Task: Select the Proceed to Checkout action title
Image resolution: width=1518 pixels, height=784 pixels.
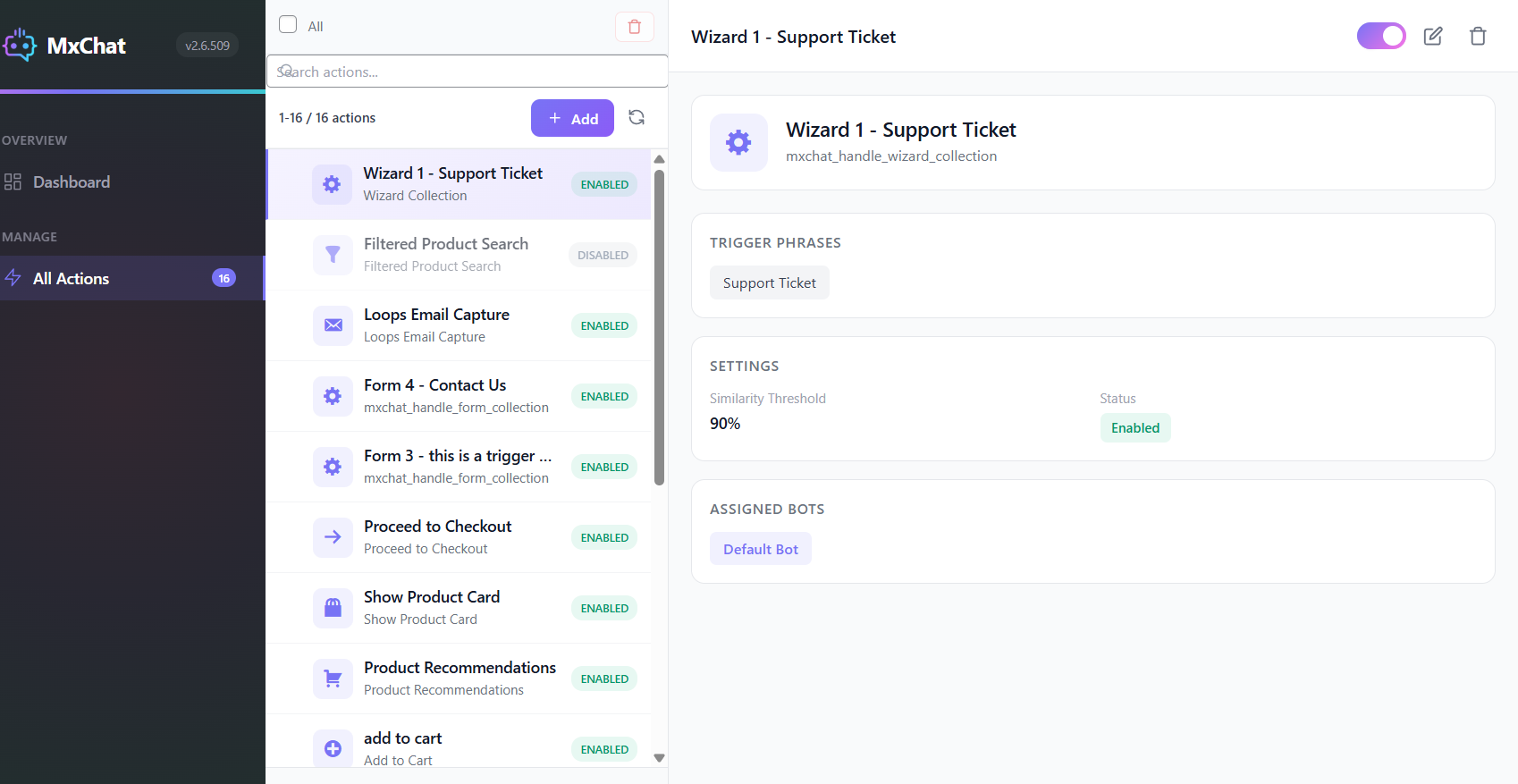Action: 438,527
